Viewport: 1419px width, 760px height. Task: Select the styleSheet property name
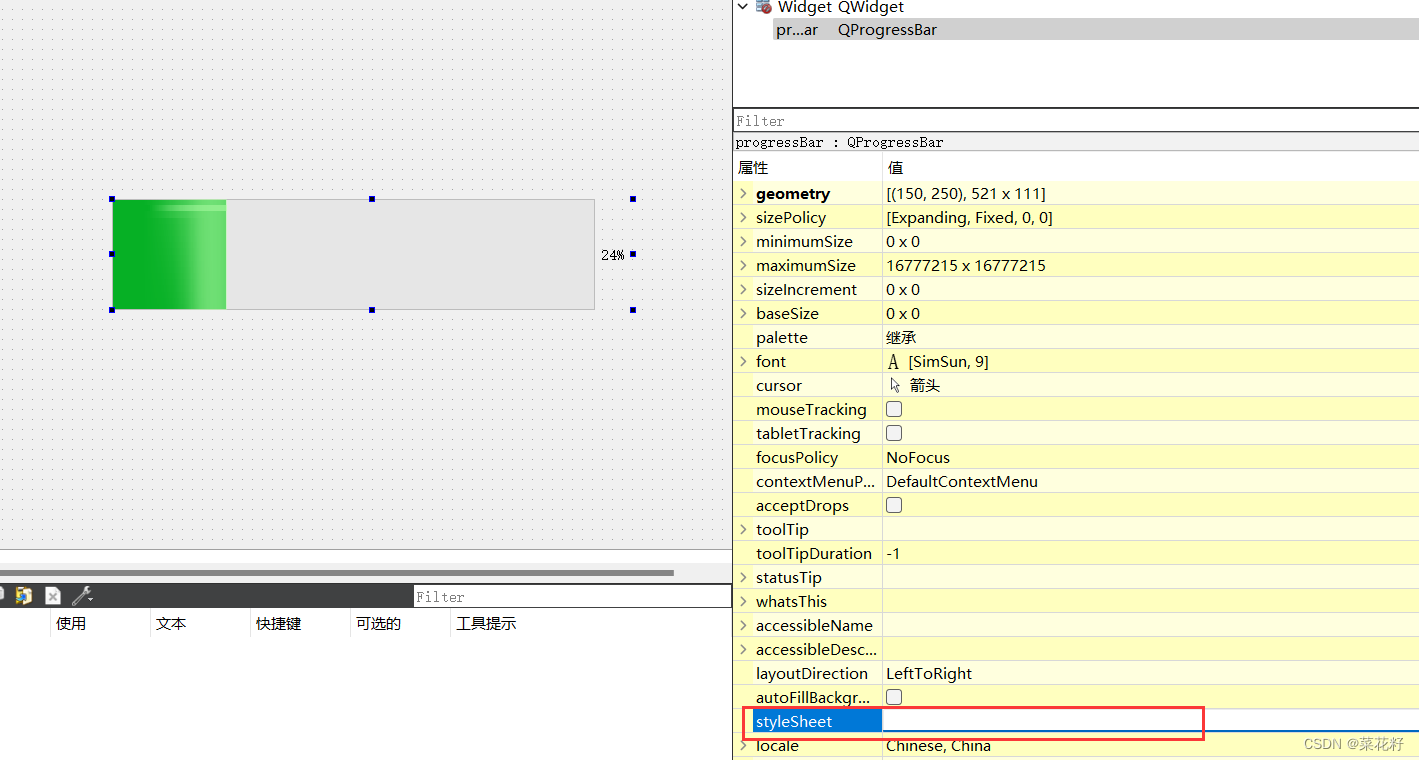coord(794,721)
